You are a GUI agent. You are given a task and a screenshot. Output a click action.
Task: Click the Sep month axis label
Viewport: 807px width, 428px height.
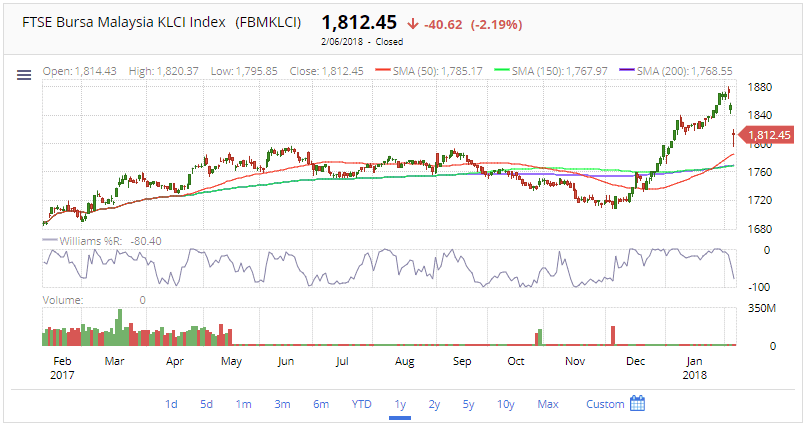point(462,361)
